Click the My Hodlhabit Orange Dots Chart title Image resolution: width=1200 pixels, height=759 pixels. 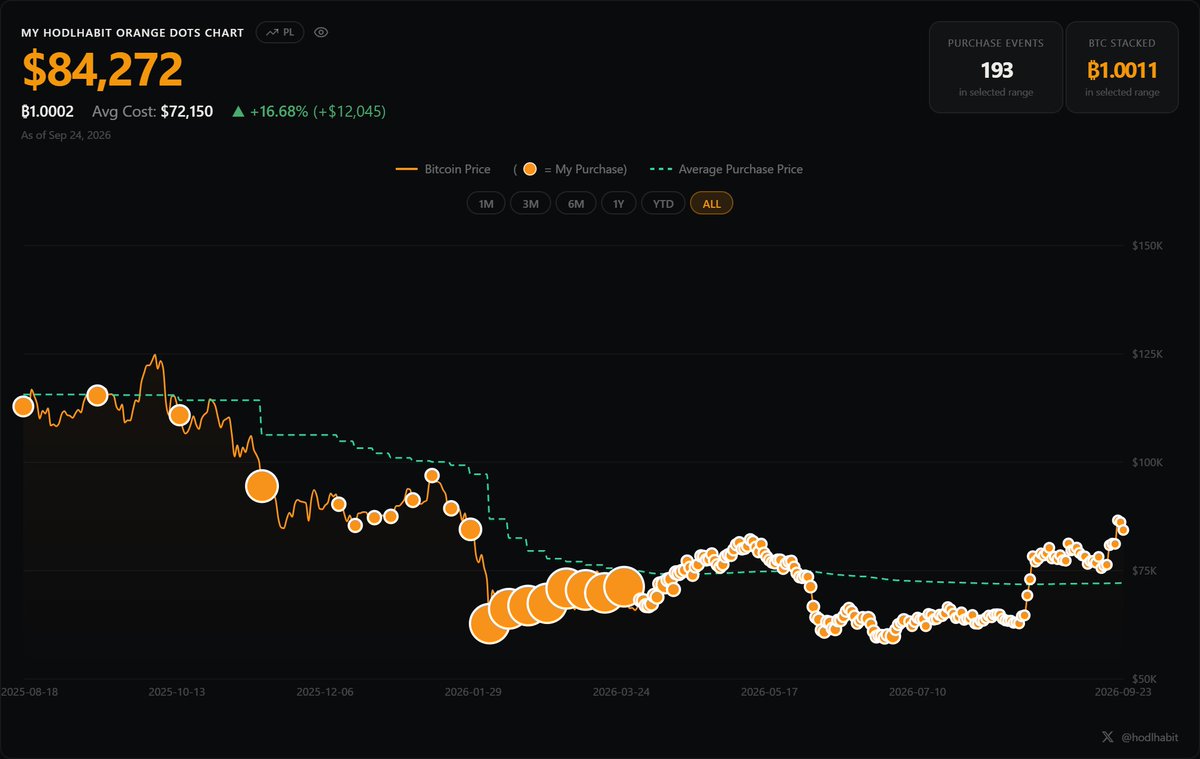click(132, 33)
